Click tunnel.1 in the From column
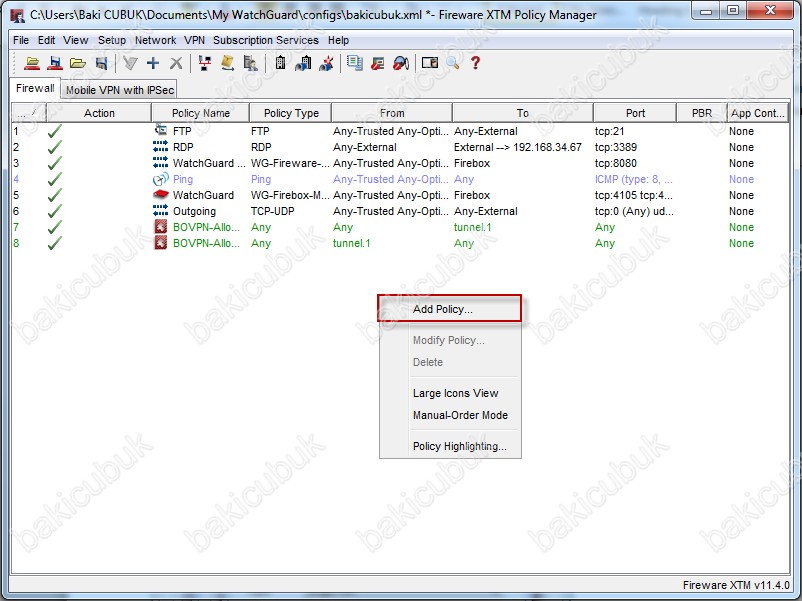Viewport: 802px width, 601px height. click(x=351, y=243)
